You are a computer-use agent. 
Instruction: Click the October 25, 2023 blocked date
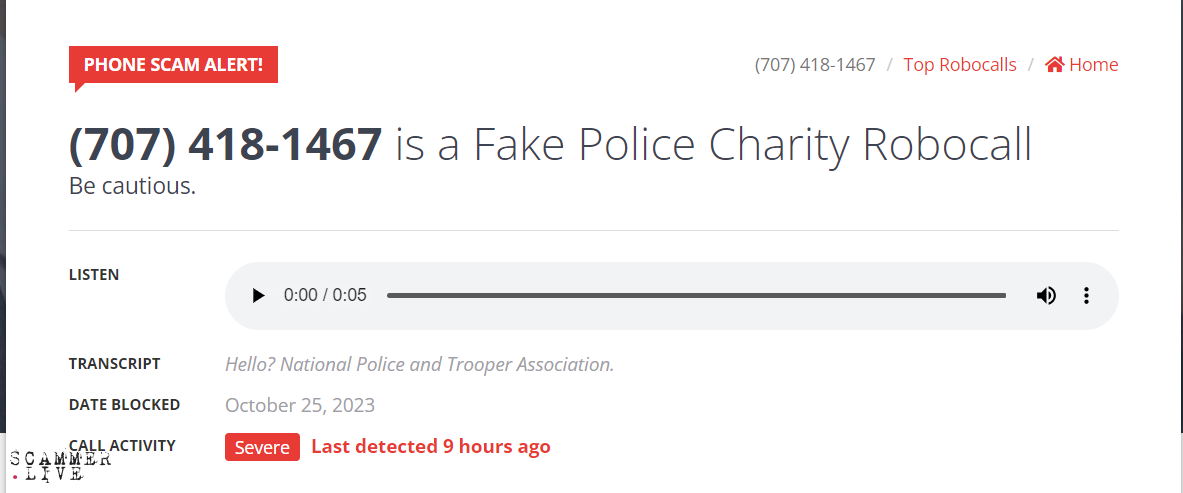tap(300, 405)
